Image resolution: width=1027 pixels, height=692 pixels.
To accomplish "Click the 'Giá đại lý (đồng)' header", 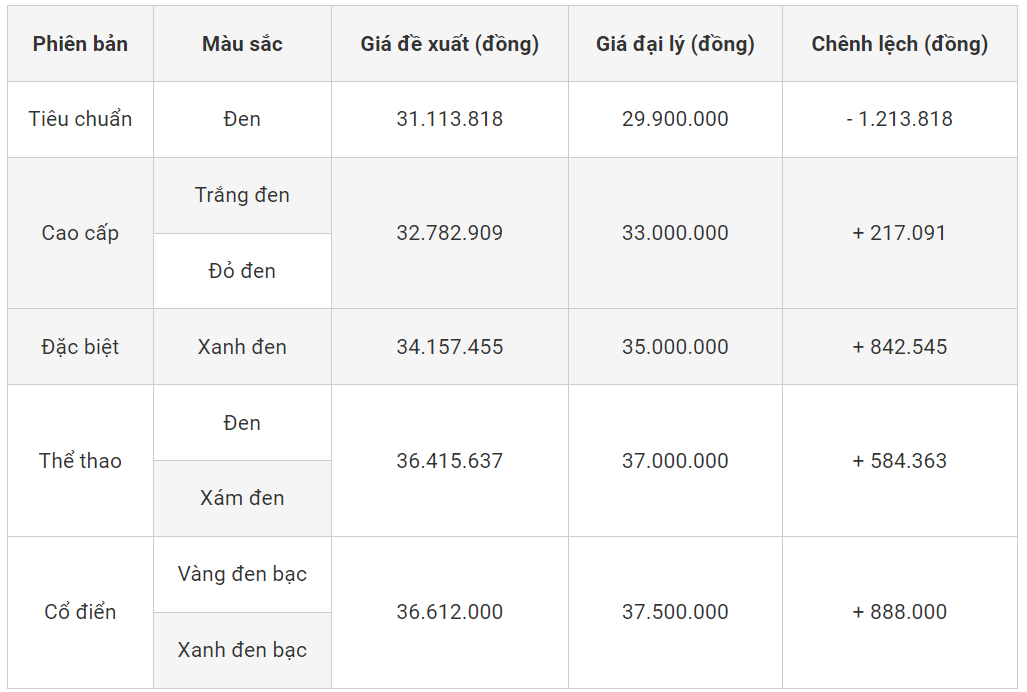I will [675, 44].
